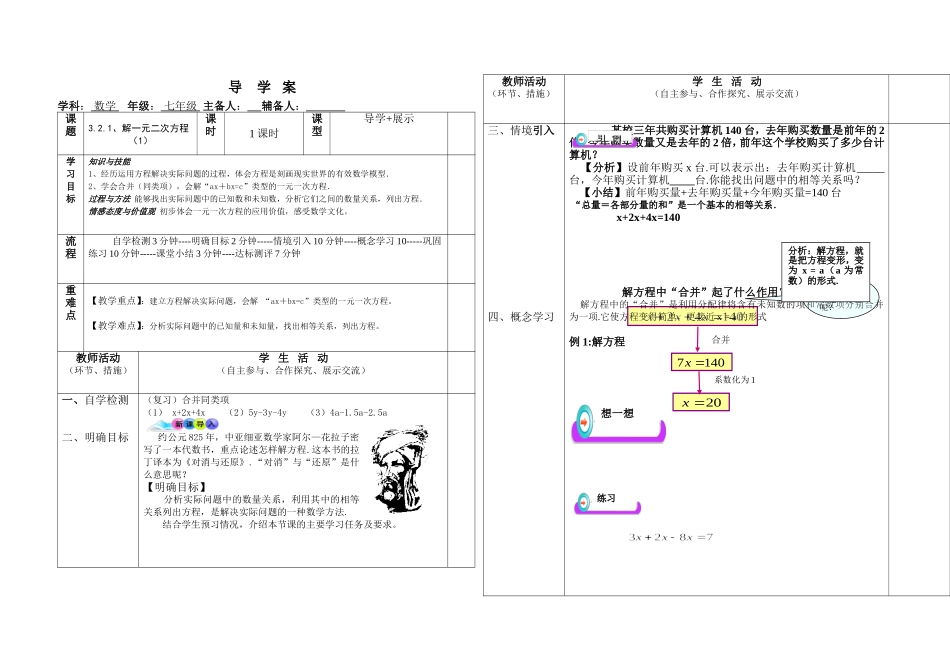Screen dimensions: 950x672
Task: Click the 合并 step label by the arrow
Action: (x=720, y=340)
